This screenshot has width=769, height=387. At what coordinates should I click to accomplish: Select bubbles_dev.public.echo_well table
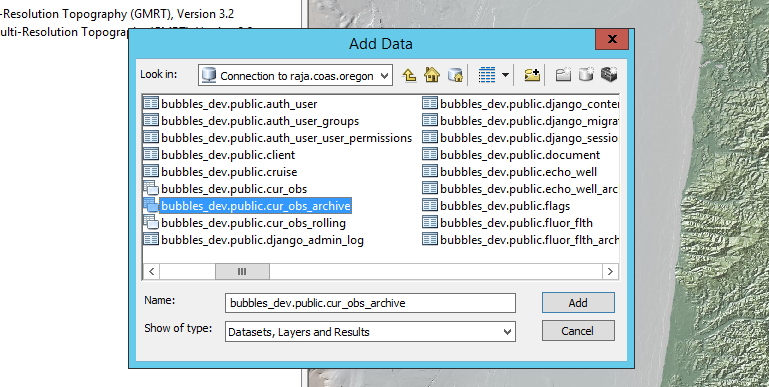coord(510,172)
